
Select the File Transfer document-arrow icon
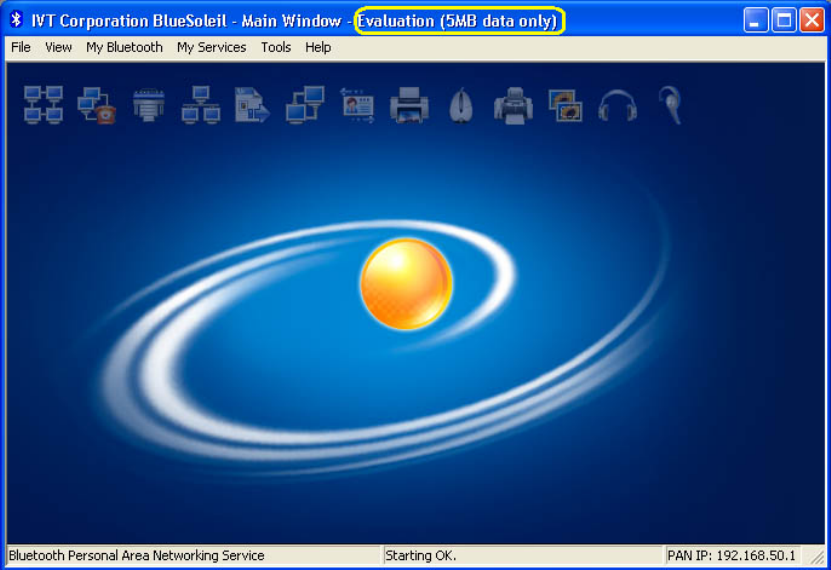coord(252,105)
